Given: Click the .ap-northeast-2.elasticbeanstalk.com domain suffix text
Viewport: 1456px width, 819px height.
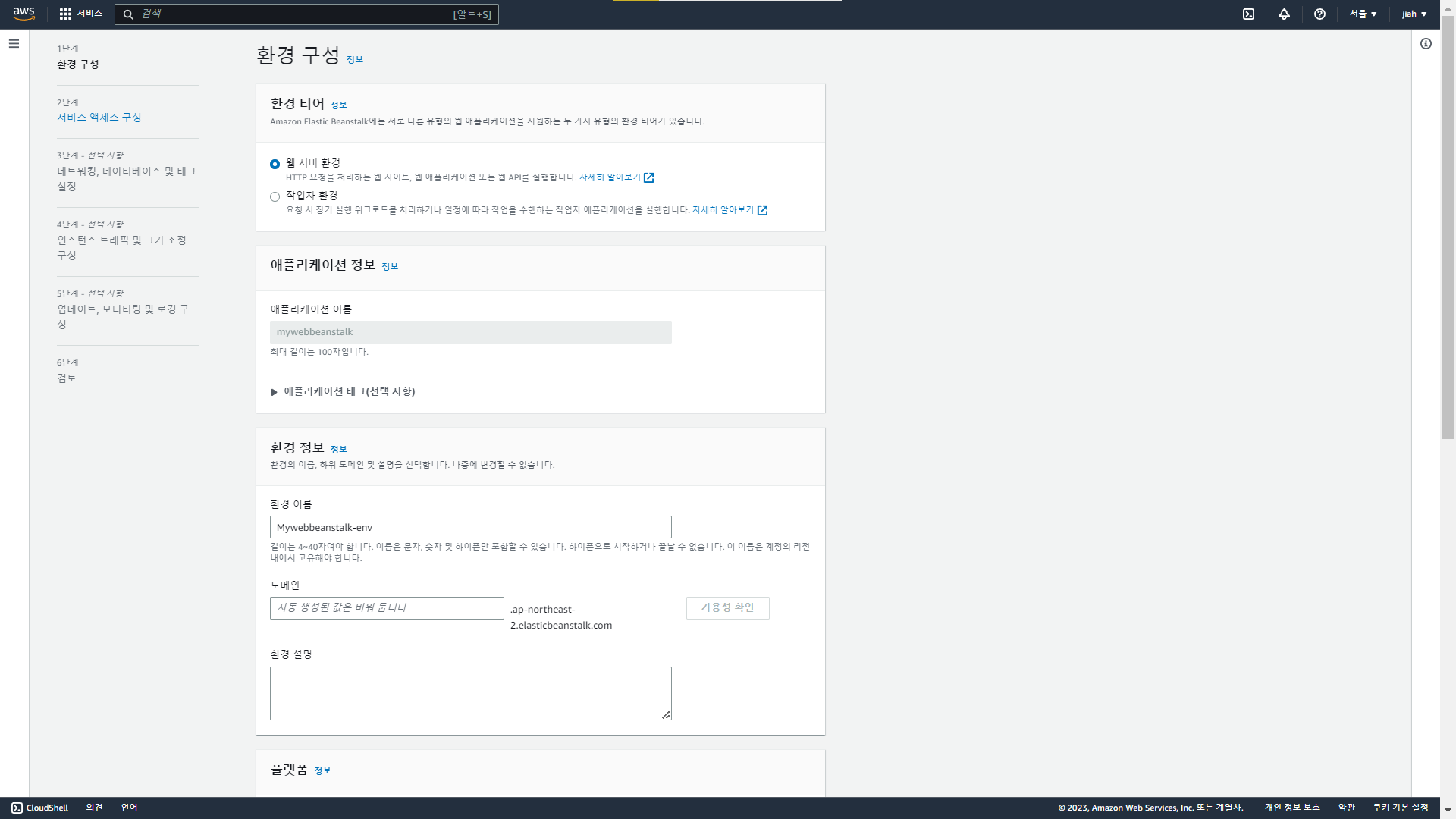Looking at the screenshot, I should click(561, 617).
